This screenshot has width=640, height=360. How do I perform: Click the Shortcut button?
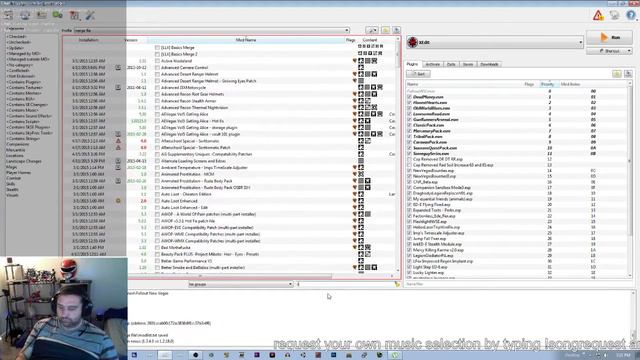pyautogui.click(x=609, y=51)
